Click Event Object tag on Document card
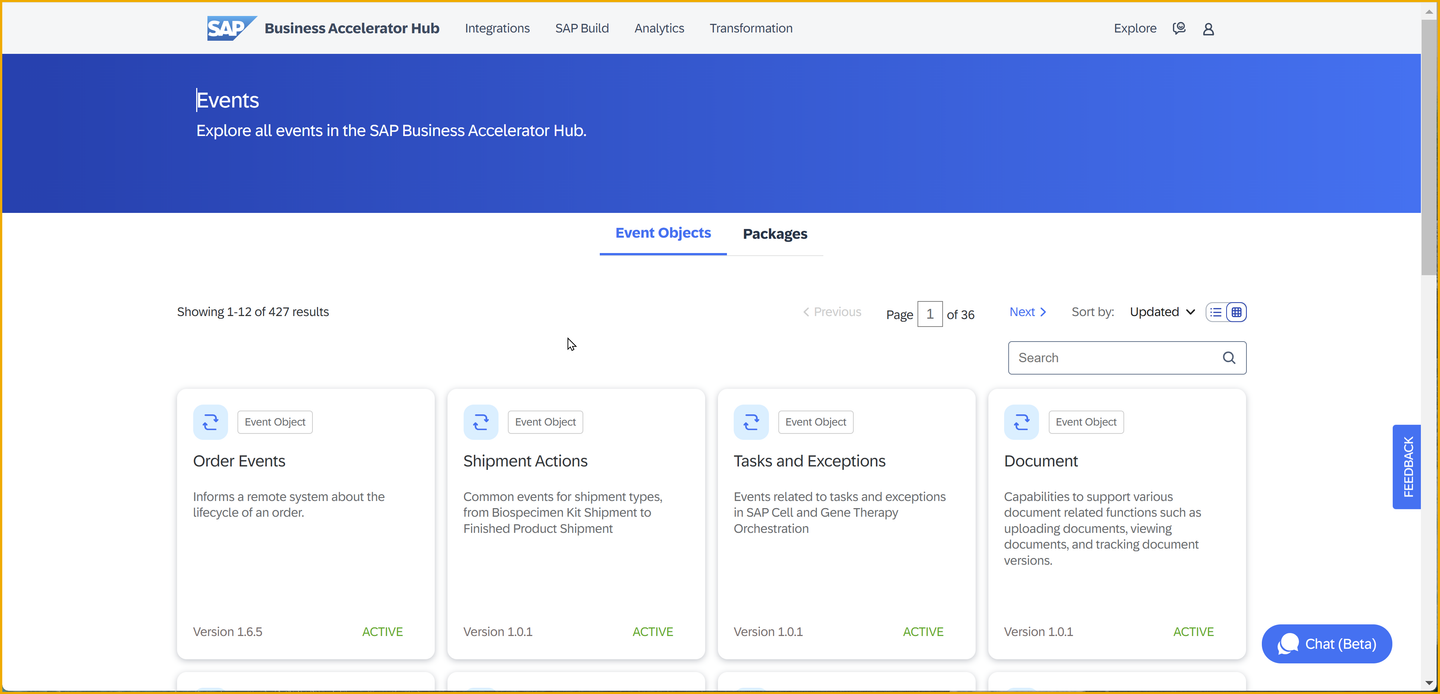Image resolution: width=1440 pixels, height=694 pixels. (x=1086, y=422)
